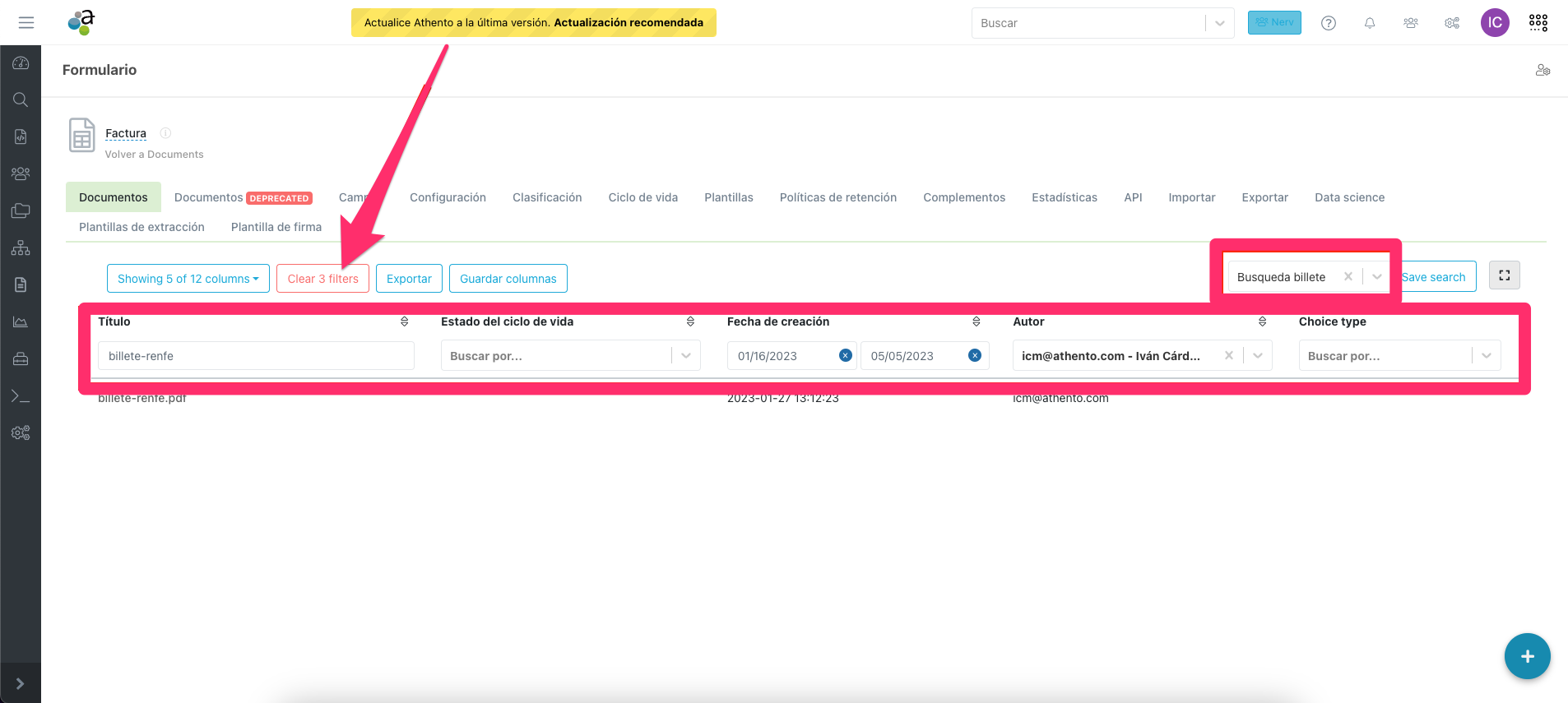Click the Título filter input field
1568x703 pixels.
tap(255, 356)
